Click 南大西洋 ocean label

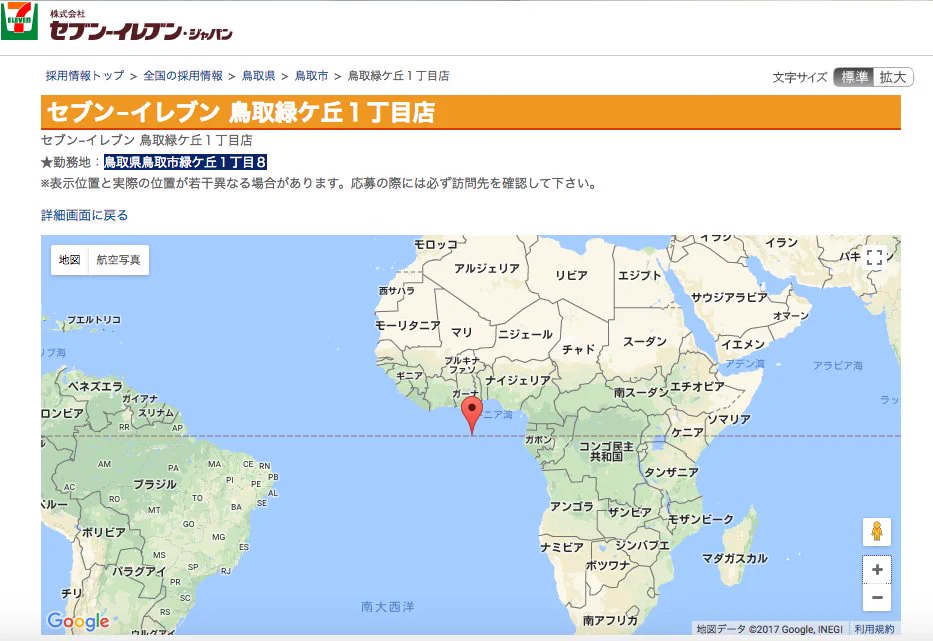[x=387, y=606]
